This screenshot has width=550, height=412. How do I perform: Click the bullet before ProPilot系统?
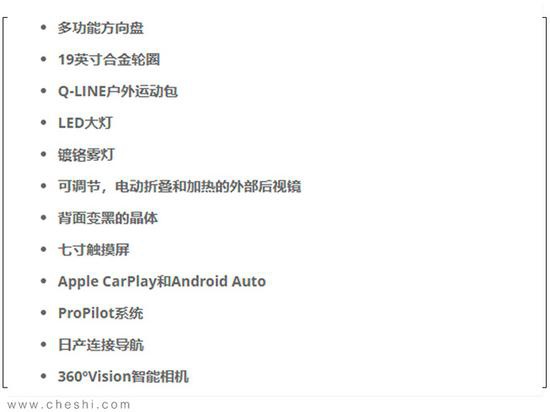tap(43, 312)
